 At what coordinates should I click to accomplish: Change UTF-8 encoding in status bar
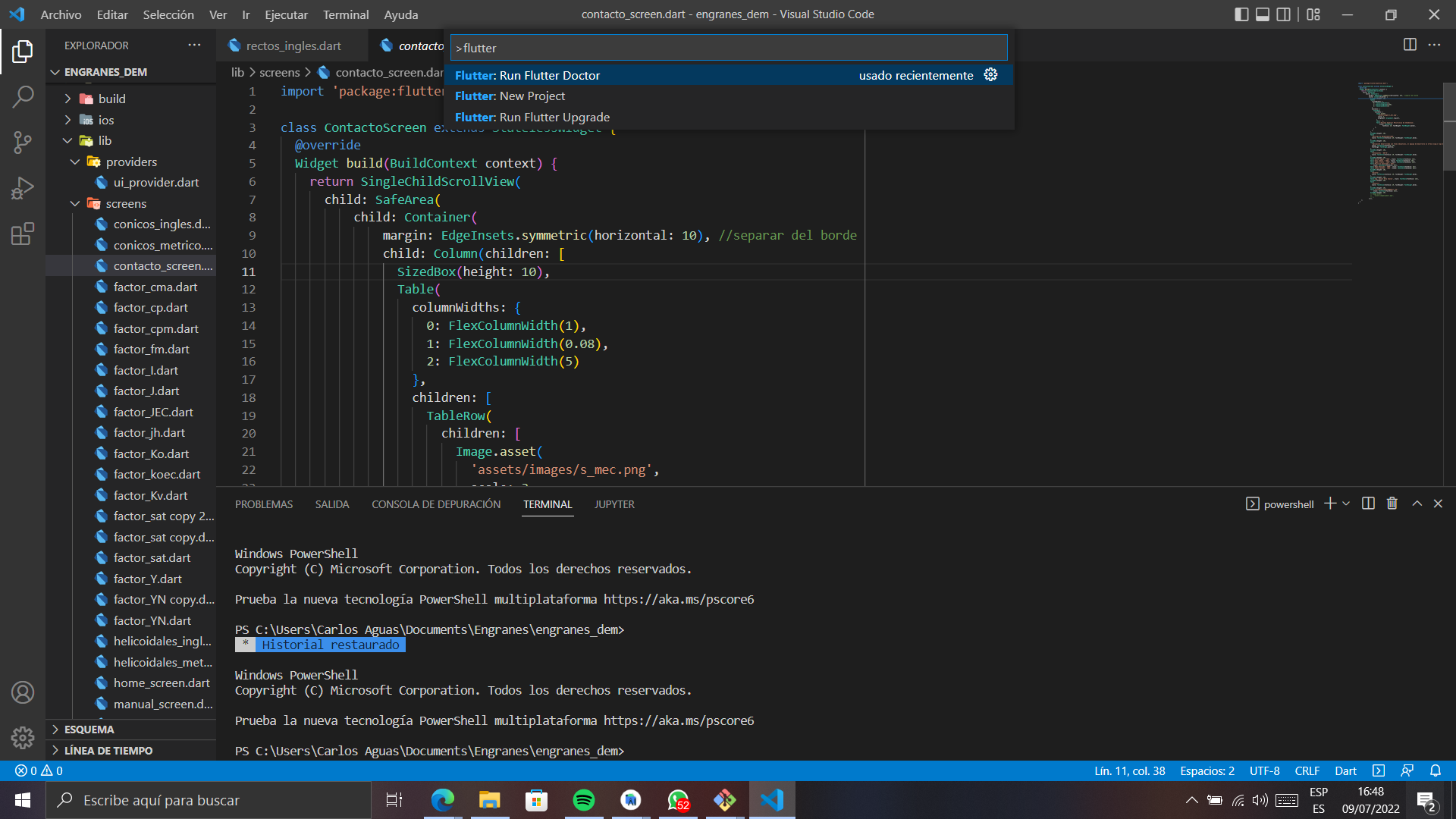click(1264, 770)
